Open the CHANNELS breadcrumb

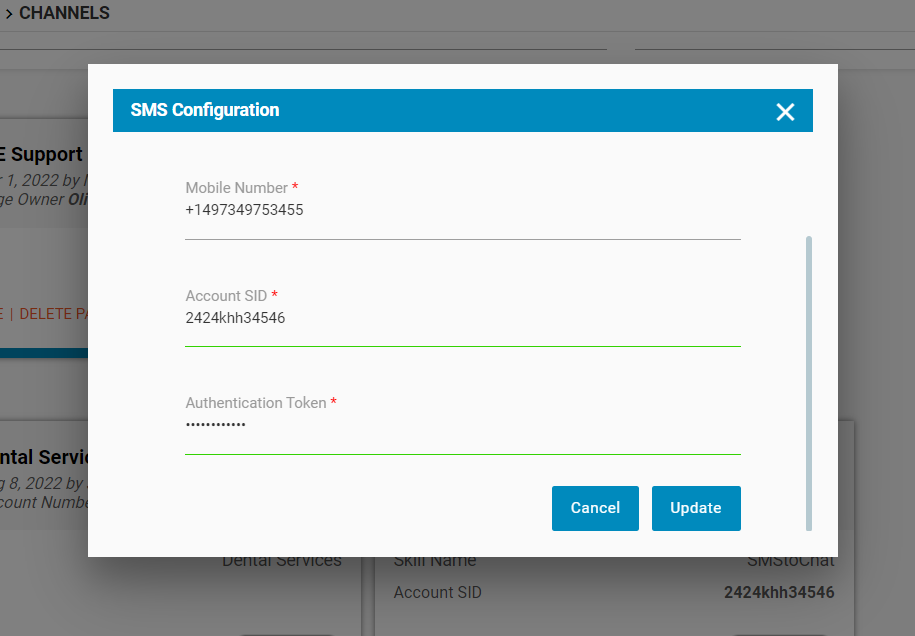click(64, 14)
